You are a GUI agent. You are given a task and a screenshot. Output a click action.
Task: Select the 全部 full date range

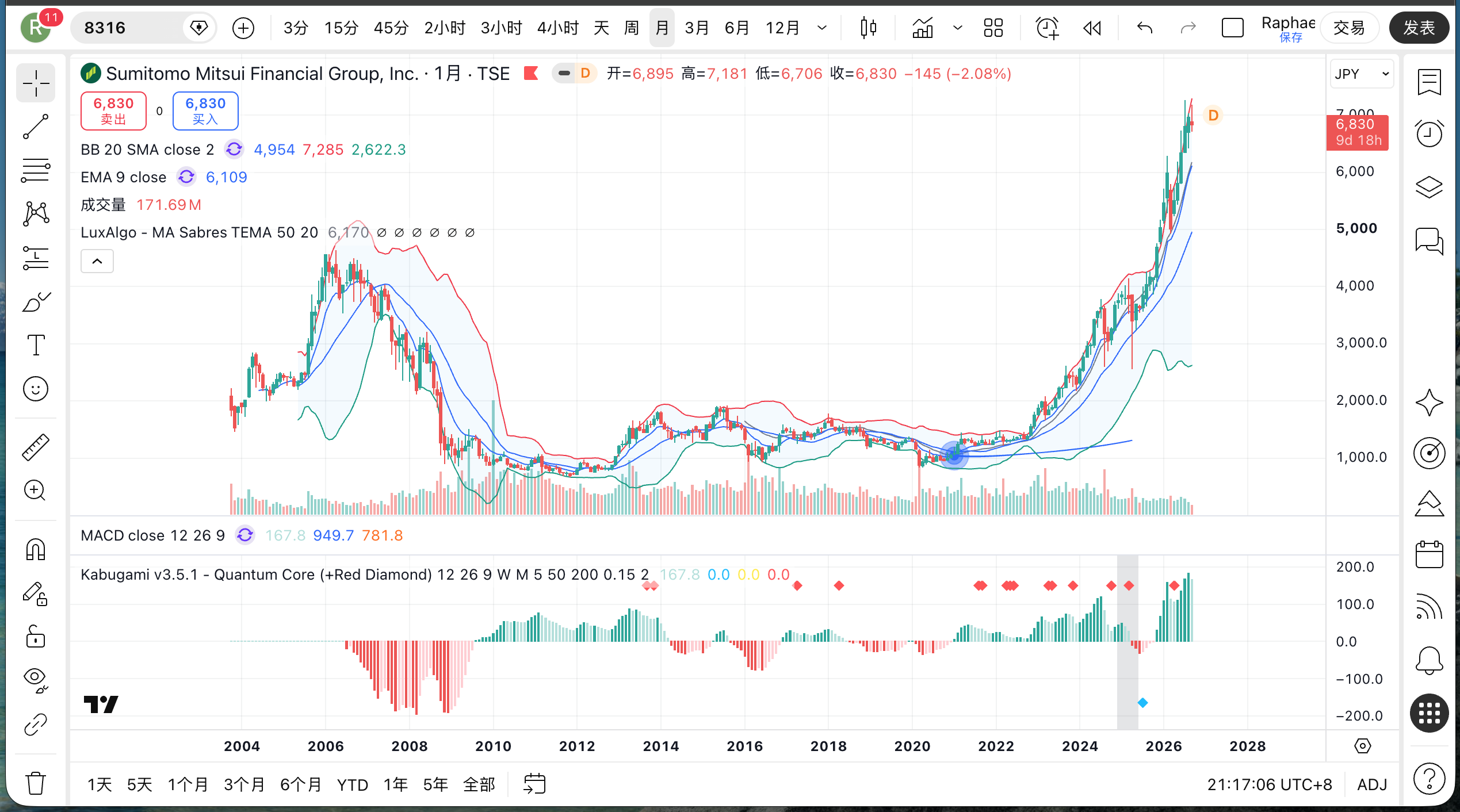point(479,784)
